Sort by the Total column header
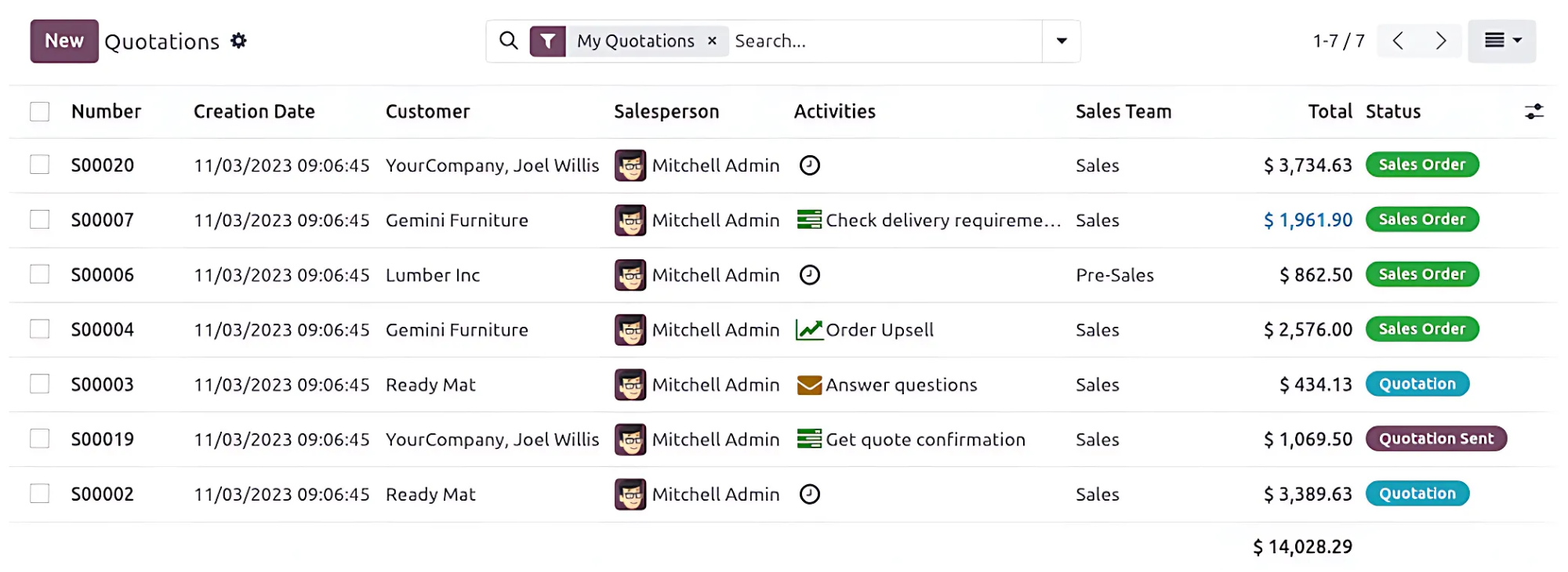The width and height of the screenshot is (1568, 572). [x=1330, y=112]
